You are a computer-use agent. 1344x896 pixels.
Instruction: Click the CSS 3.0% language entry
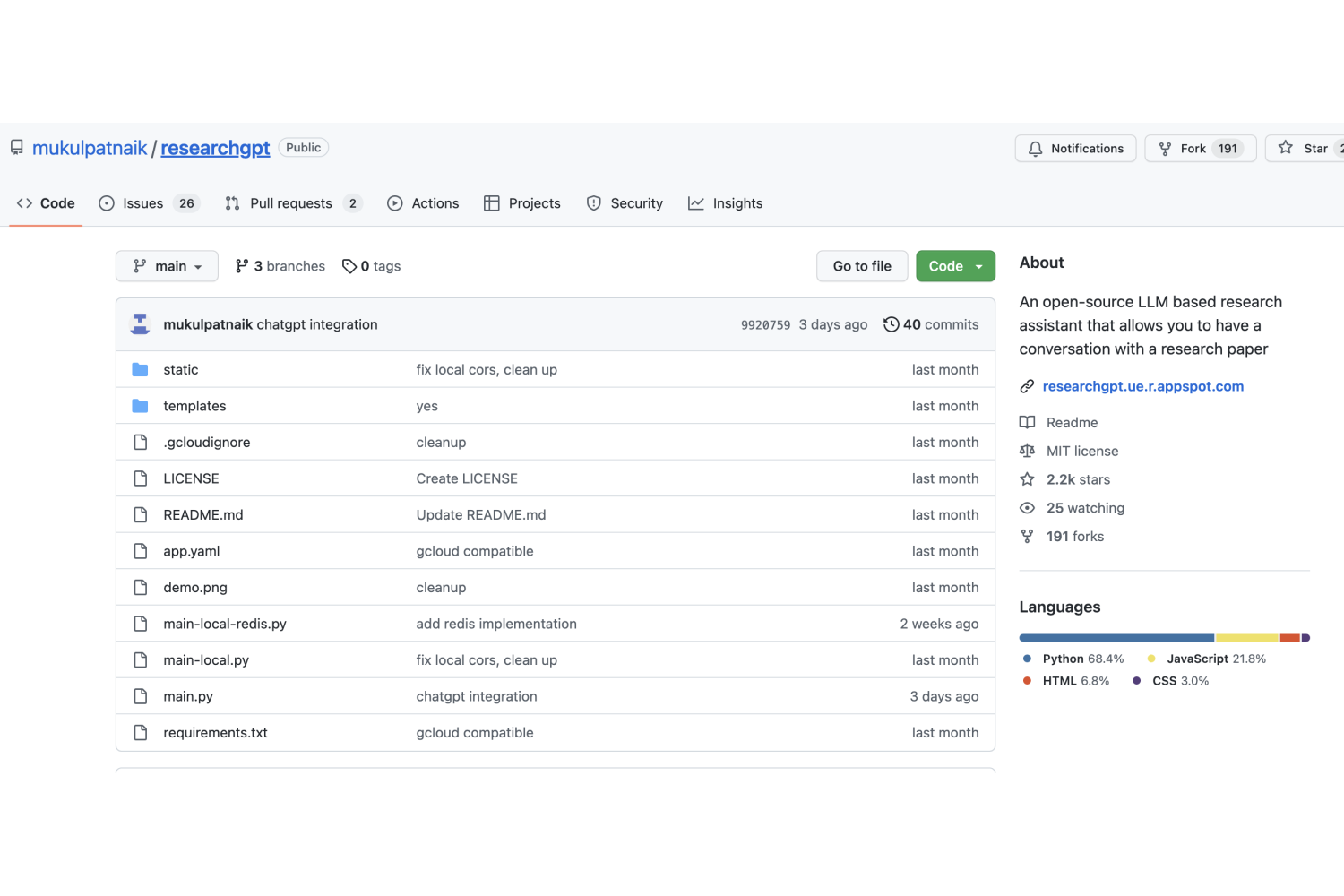coord(1171,681)
